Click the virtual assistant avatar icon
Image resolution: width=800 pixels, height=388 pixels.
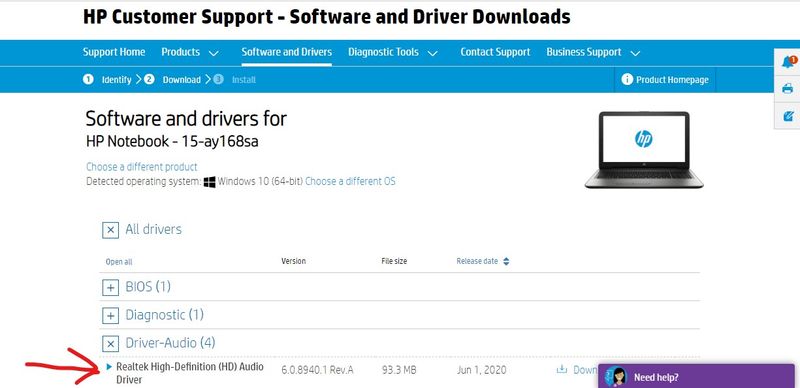pos(616,377)
